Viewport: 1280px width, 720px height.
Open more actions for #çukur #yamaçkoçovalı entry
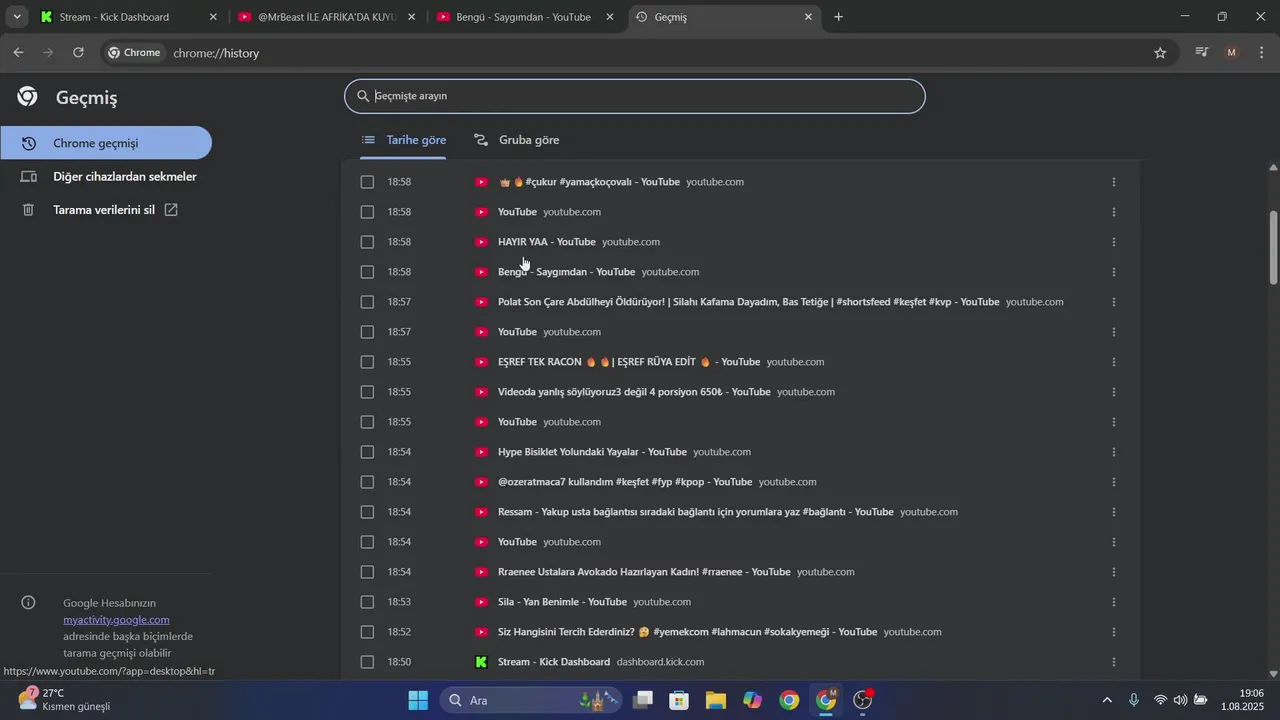point(1114,182)
